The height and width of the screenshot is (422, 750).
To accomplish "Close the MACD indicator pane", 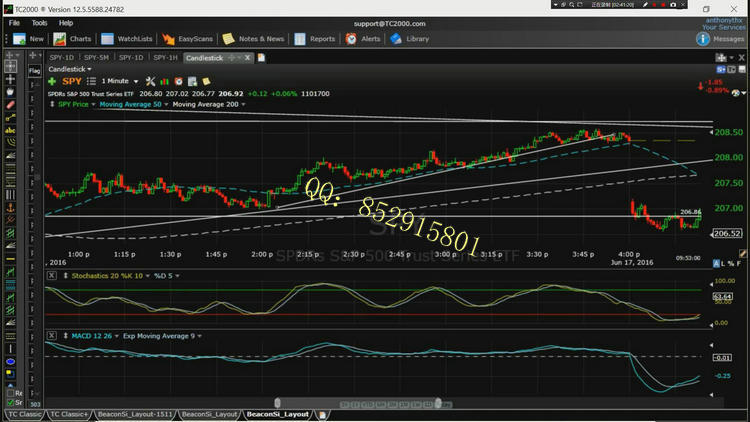I will [51, 334].
